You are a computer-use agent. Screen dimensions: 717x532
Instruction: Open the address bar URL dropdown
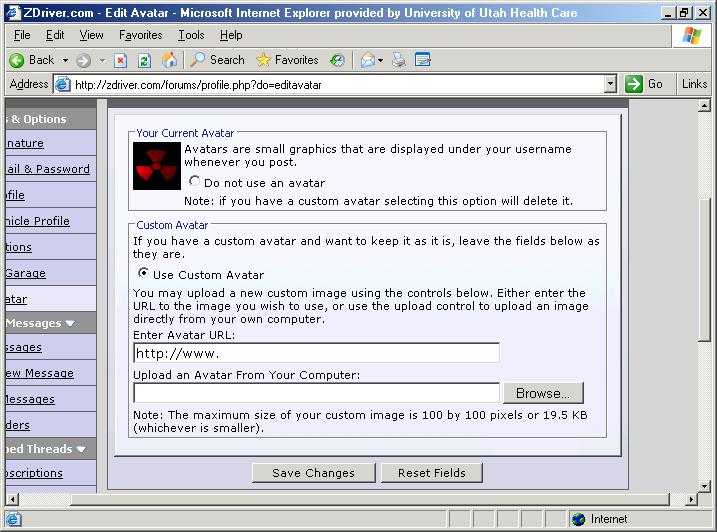click(610, 85)
